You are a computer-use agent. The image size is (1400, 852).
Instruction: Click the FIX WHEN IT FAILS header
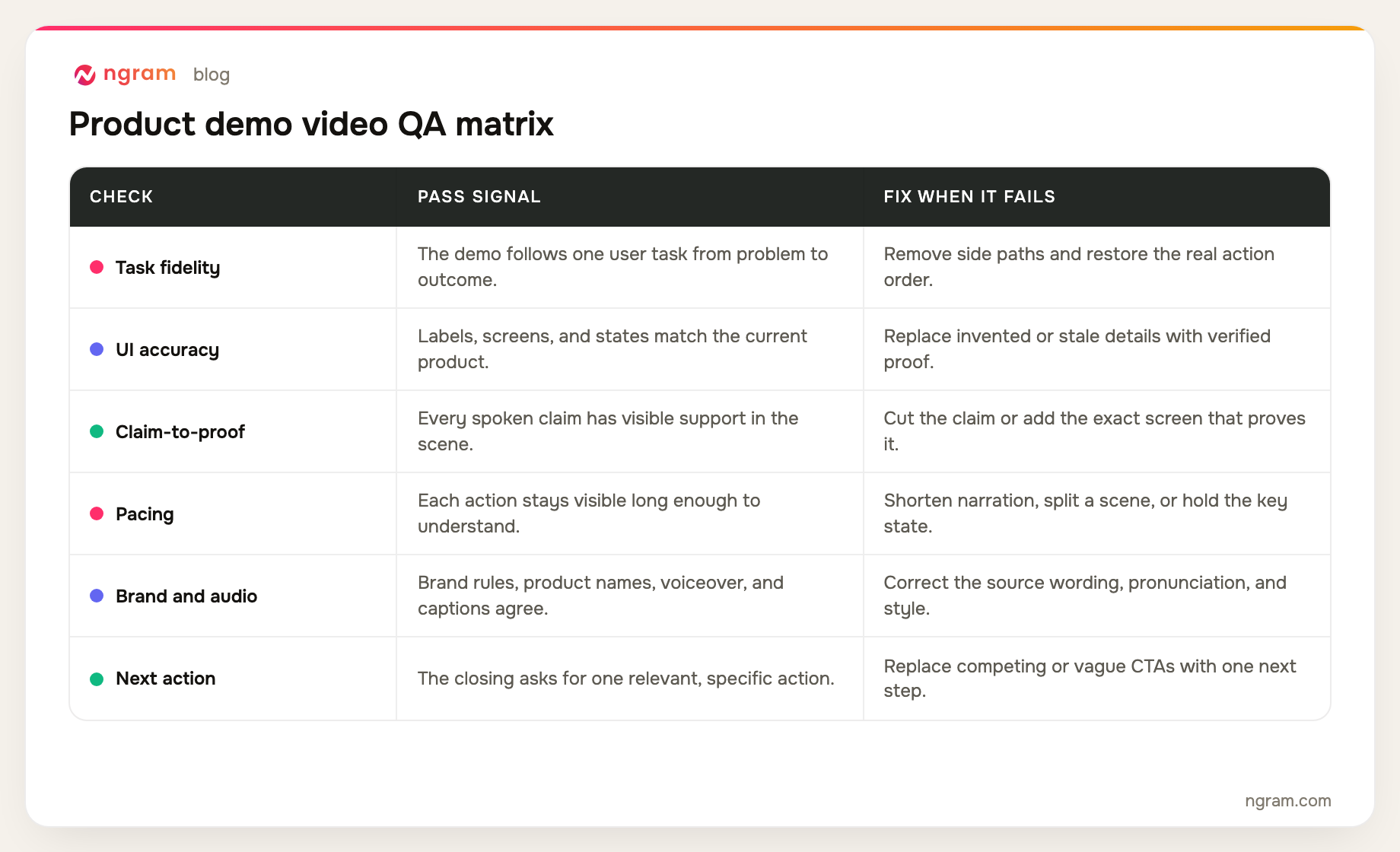[x=969, y=196]
